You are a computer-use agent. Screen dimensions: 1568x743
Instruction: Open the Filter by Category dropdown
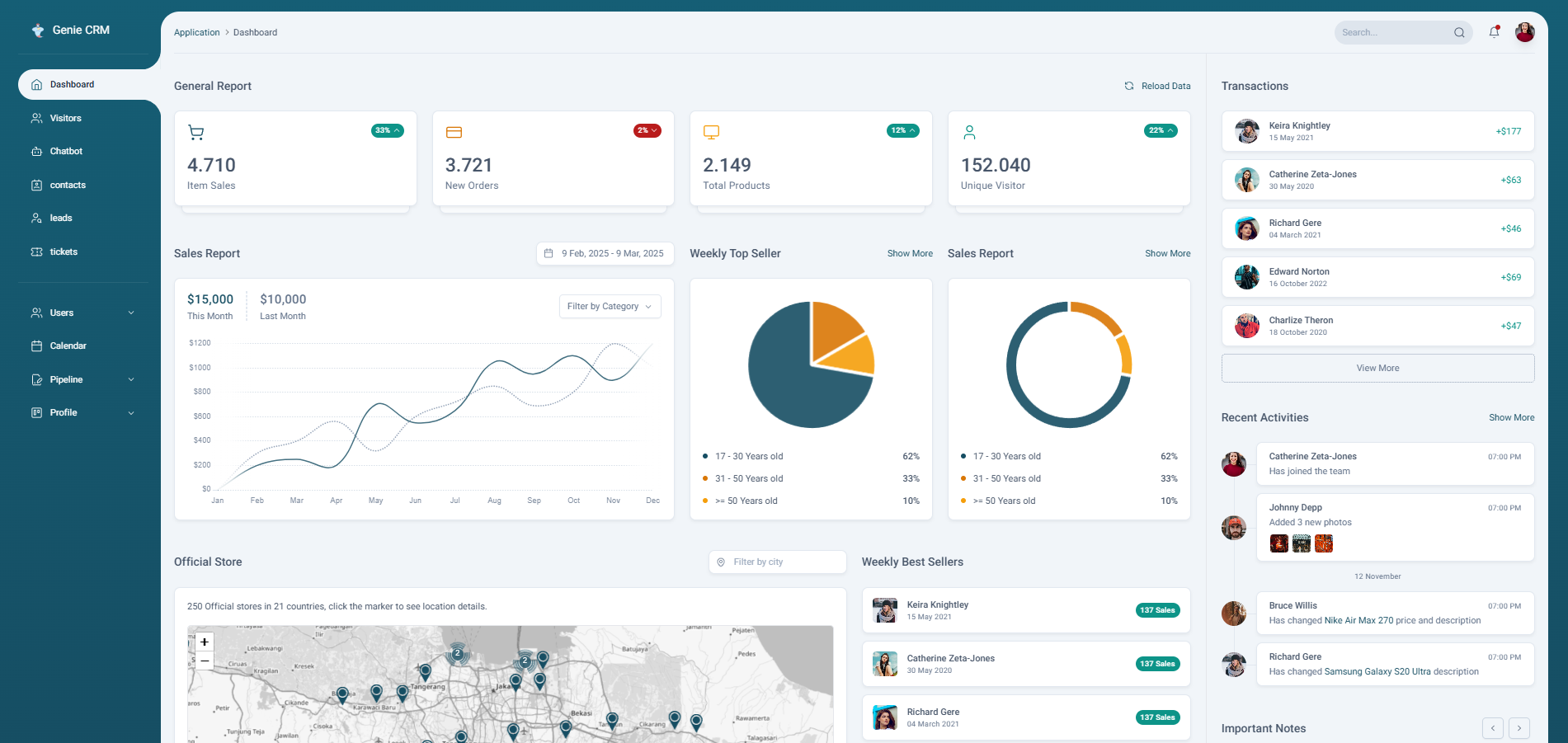[x=610, y=306]
